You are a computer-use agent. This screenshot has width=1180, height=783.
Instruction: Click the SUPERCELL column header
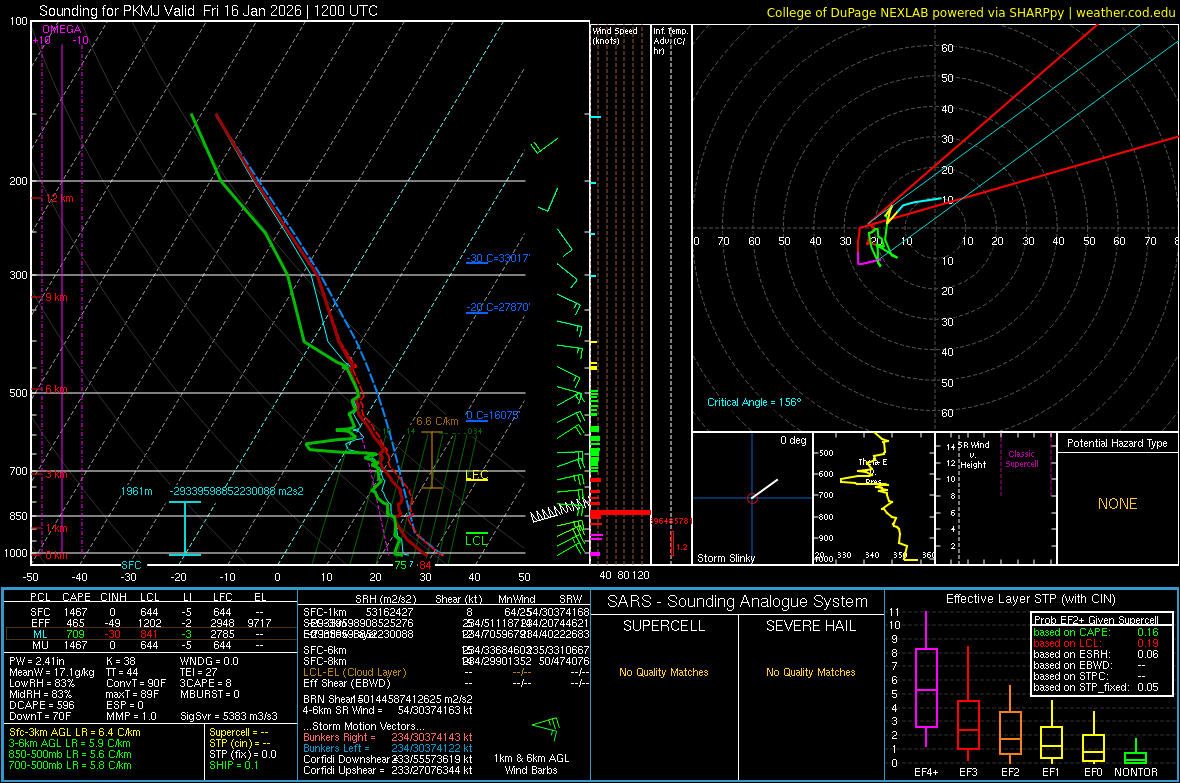point(664,626)
